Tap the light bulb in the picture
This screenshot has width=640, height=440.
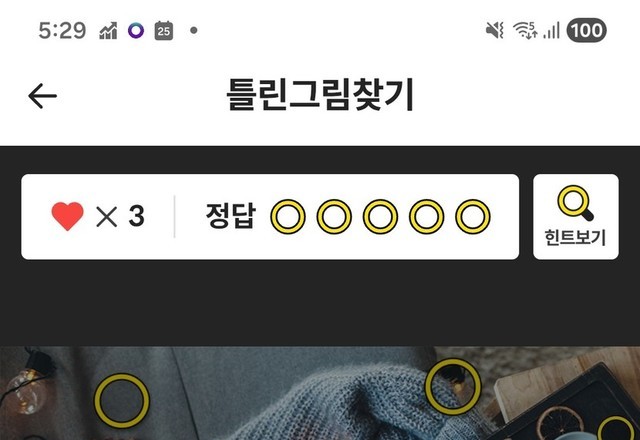click(27, 391)
